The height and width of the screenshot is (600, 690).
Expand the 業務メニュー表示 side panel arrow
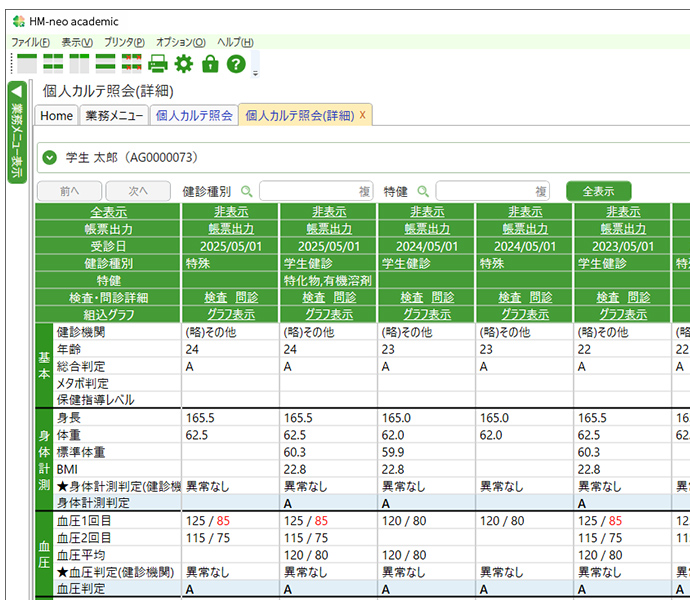pos(15,91)
